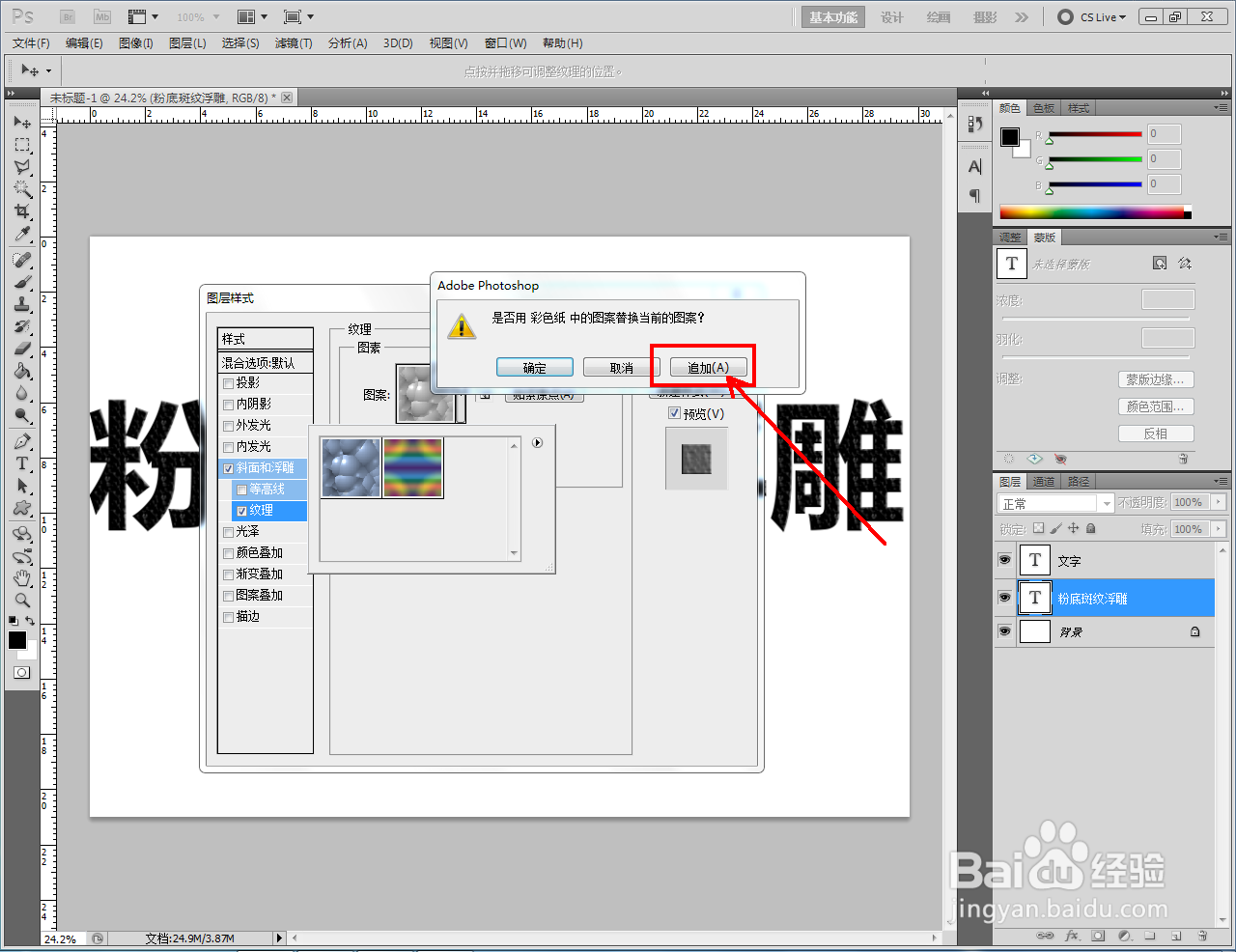
Task: Uncheck the 斜面和浮雕 checkbox
Action: [x=229, y=468]
